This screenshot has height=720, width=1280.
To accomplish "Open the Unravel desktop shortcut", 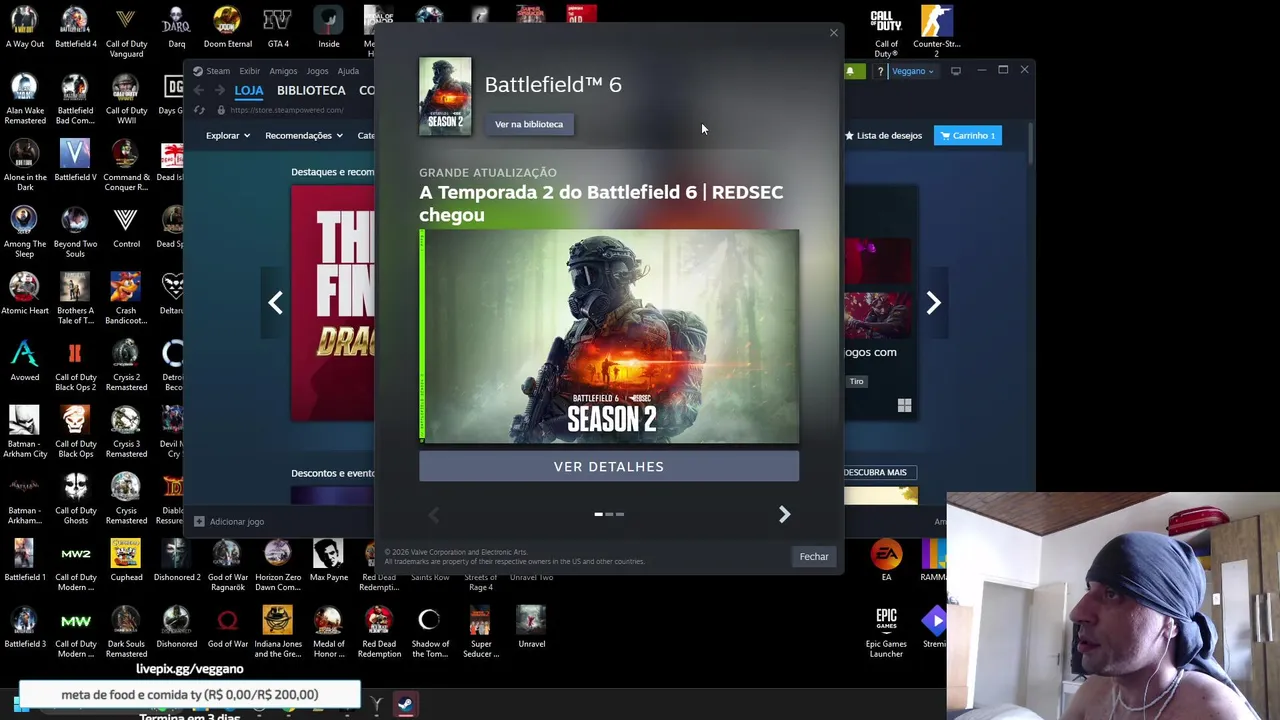I will pos(531,627).
